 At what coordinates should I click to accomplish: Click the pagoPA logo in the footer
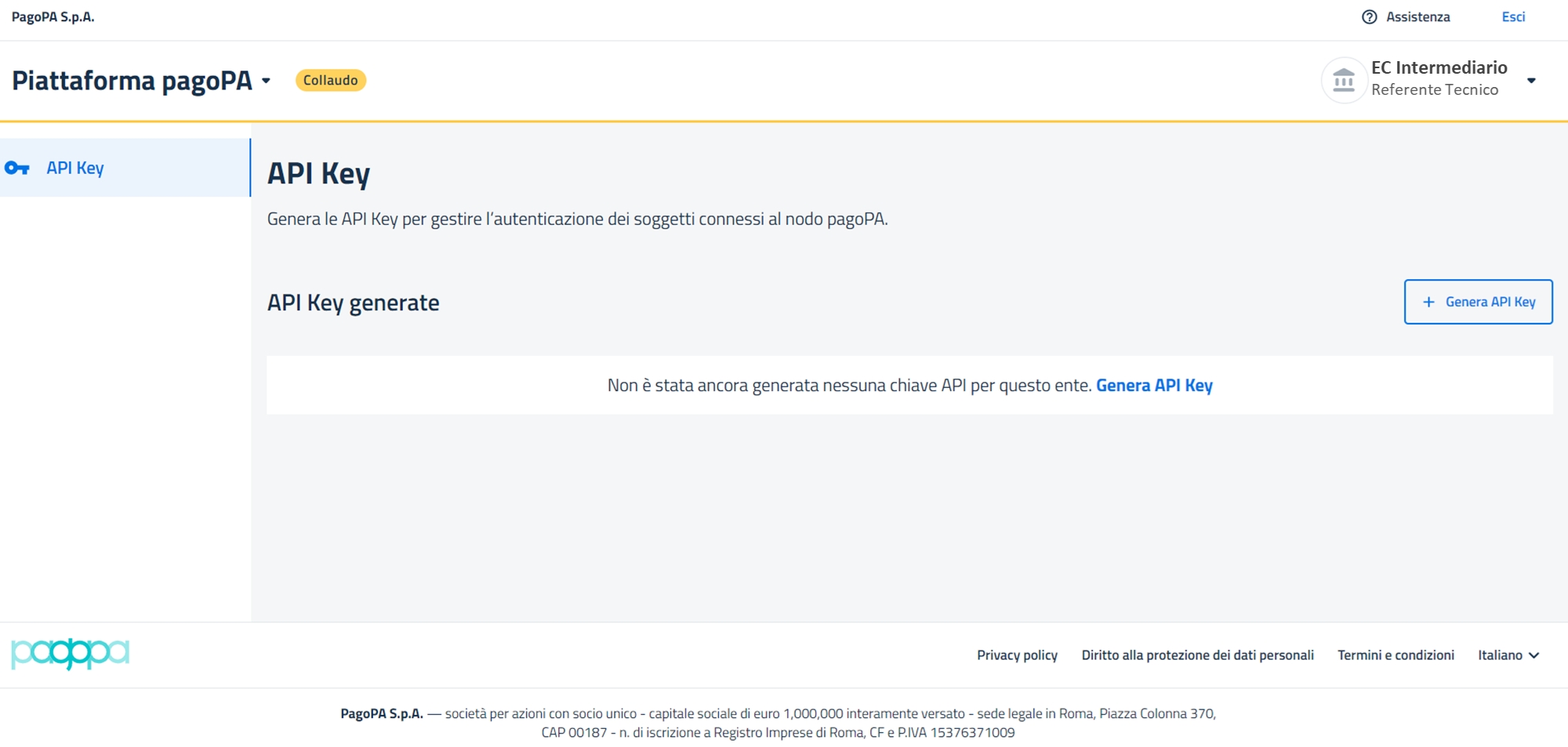[x=70, y=654]
